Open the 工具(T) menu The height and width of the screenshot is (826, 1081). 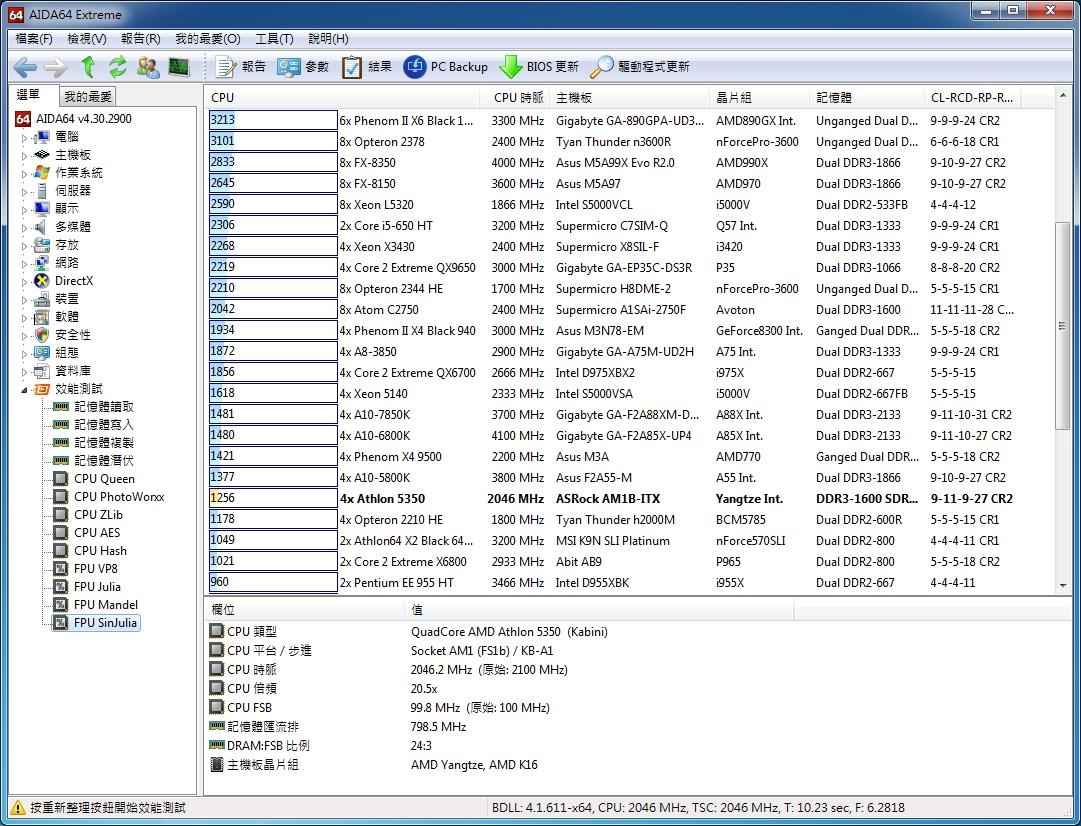(274, 39)
